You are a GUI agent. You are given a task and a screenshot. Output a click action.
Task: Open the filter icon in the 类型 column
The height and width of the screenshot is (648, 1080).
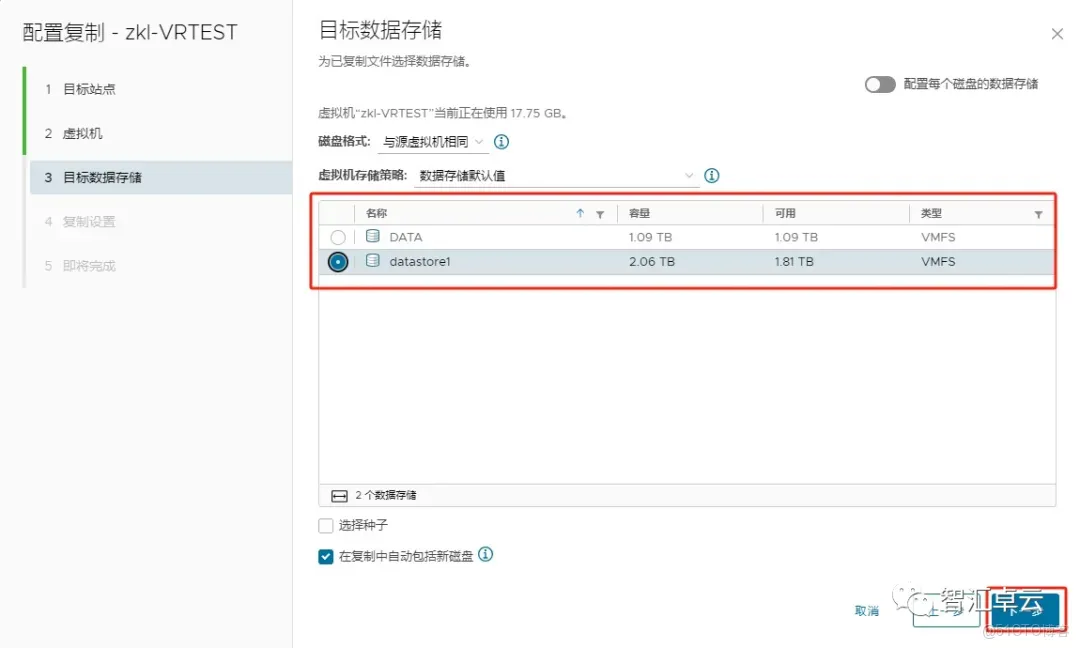1038,214
